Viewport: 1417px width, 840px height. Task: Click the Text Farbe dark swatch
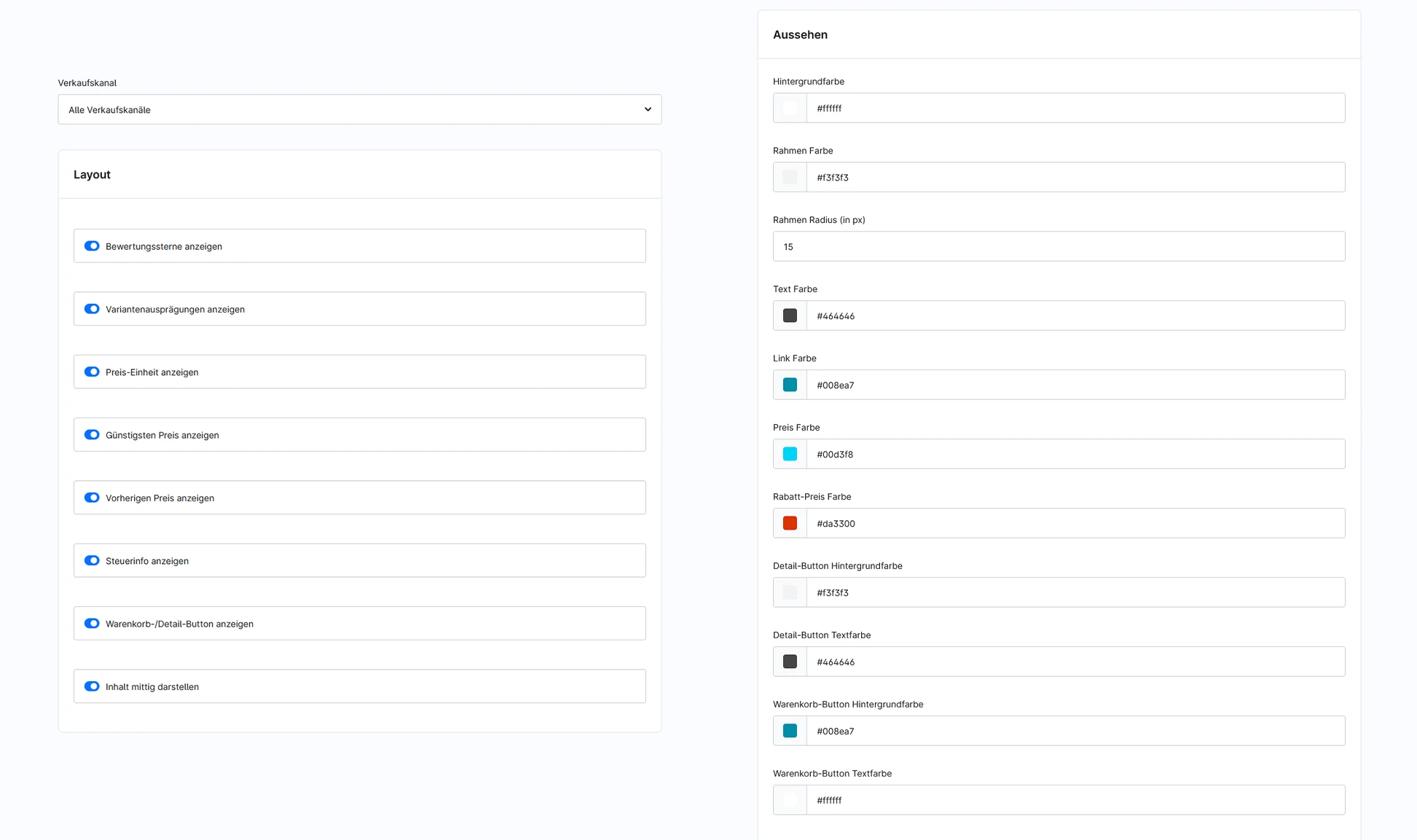(x=790, y=316)
